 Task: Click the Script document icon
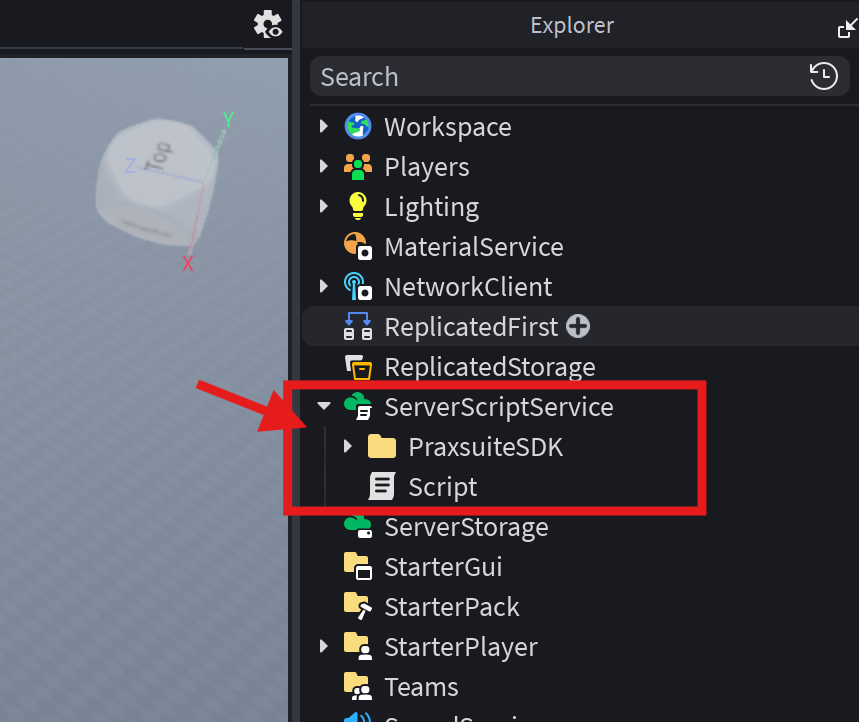click(x=382, y=486)
